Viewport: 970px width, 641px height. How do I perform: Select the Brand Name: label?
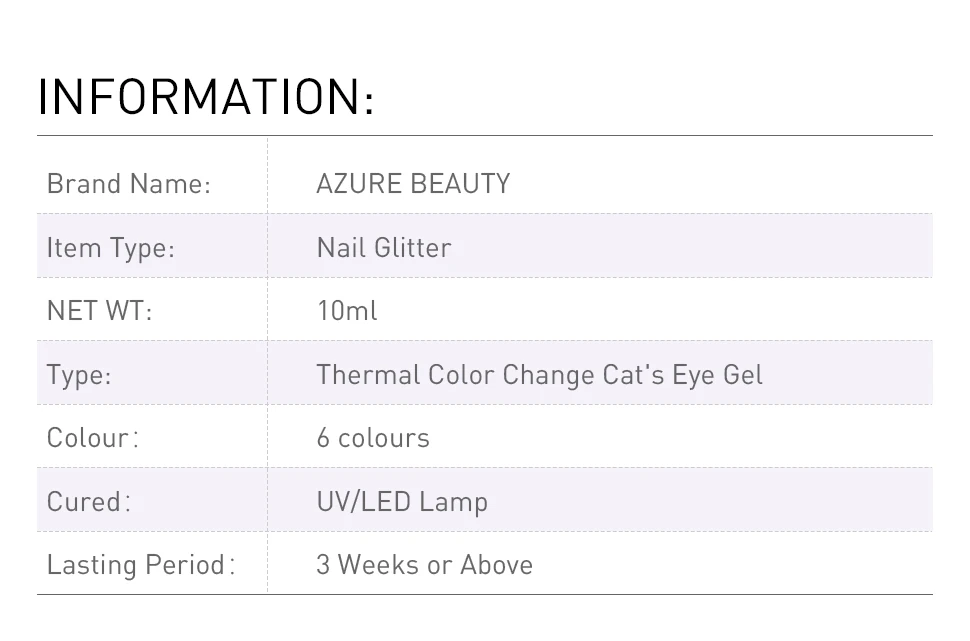tap(129, 184)
